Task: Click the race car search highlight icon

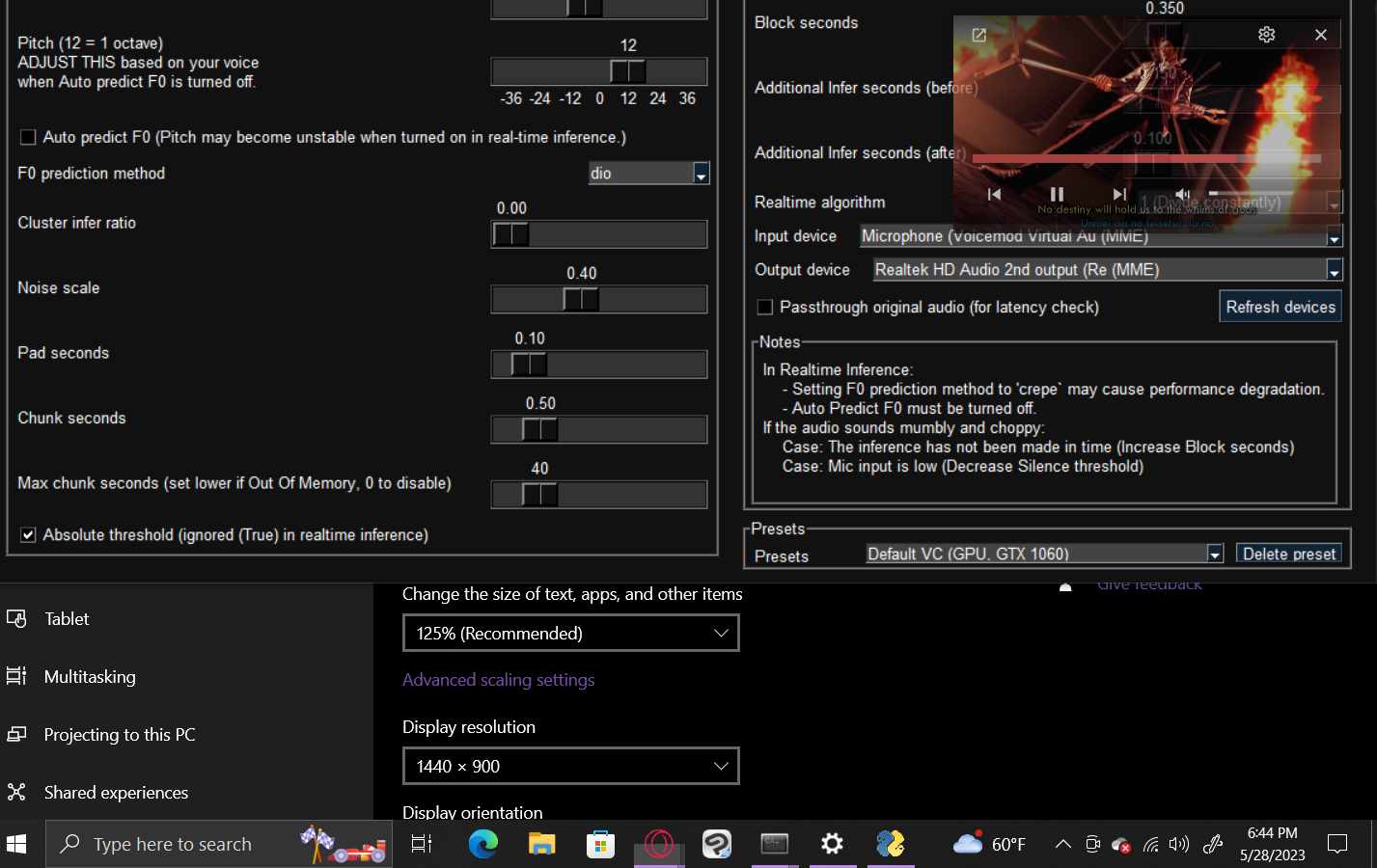Action: point(344,844)
